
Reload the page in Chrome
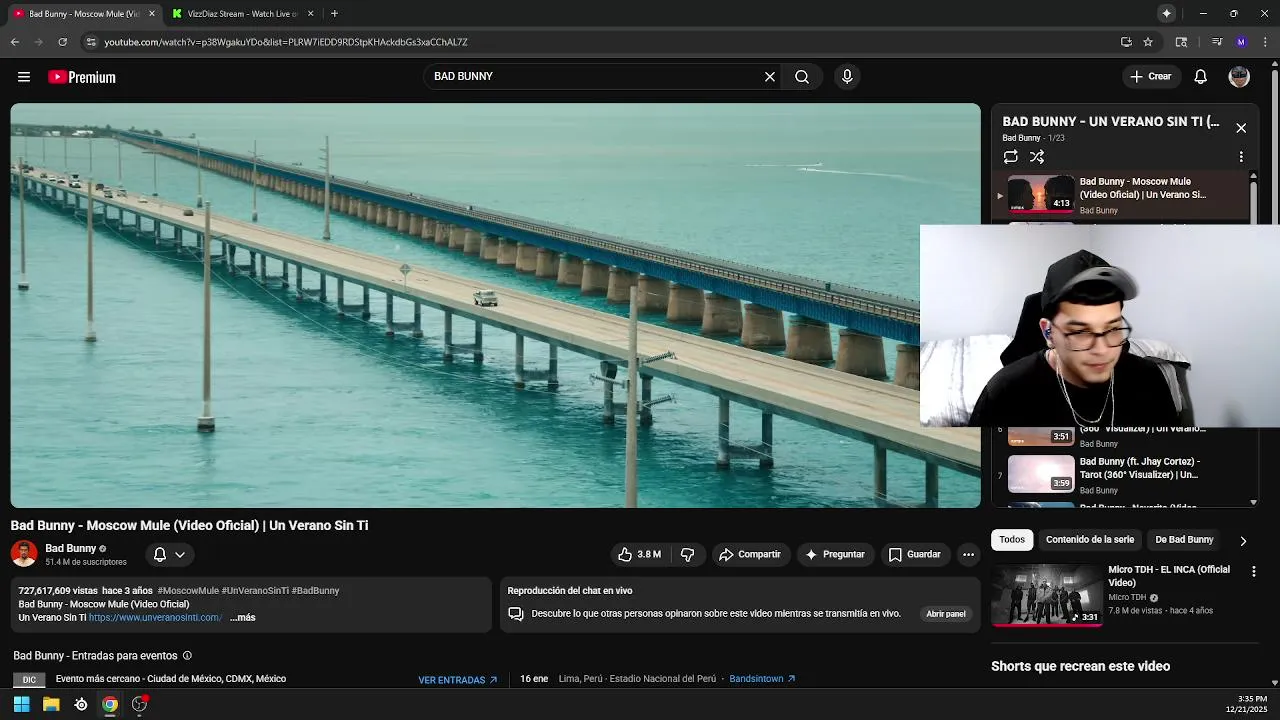coord(62,42)
